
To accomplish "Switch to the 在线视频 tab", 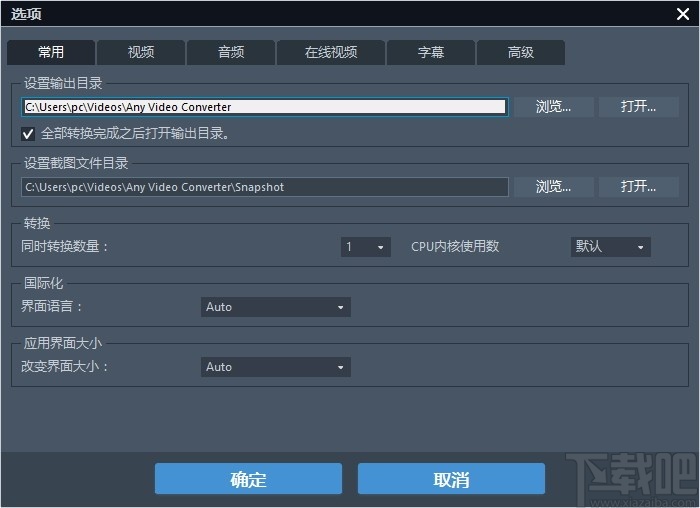I will [x=331, y=52].
